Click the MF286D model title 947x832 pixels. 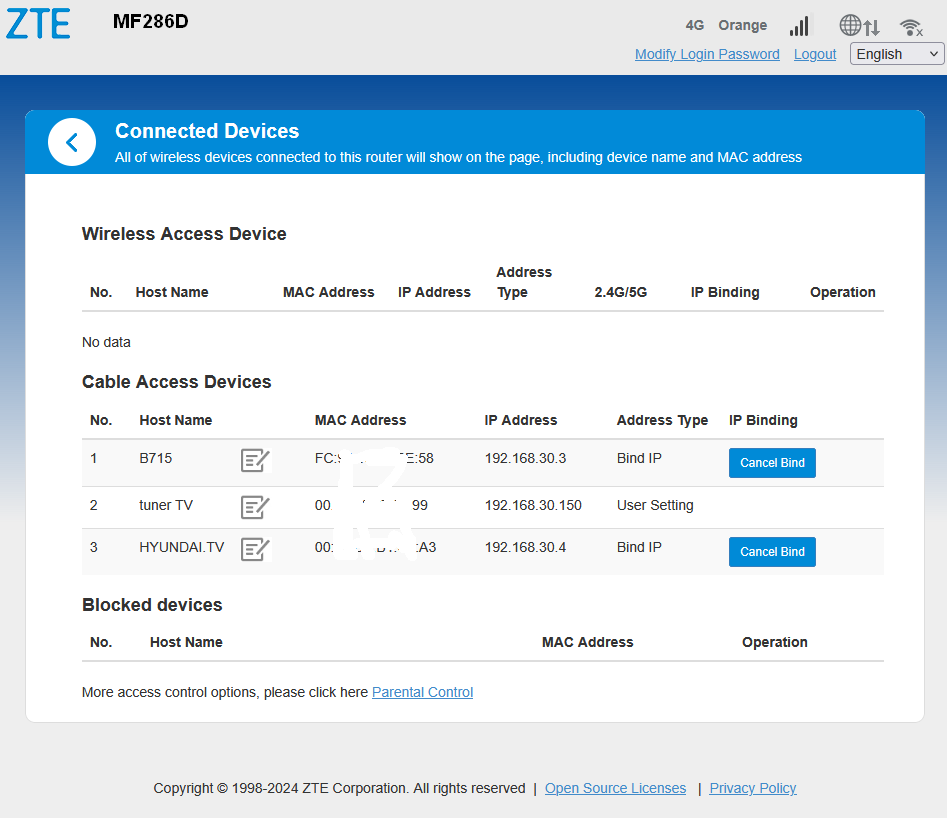[x=150, y=22]
